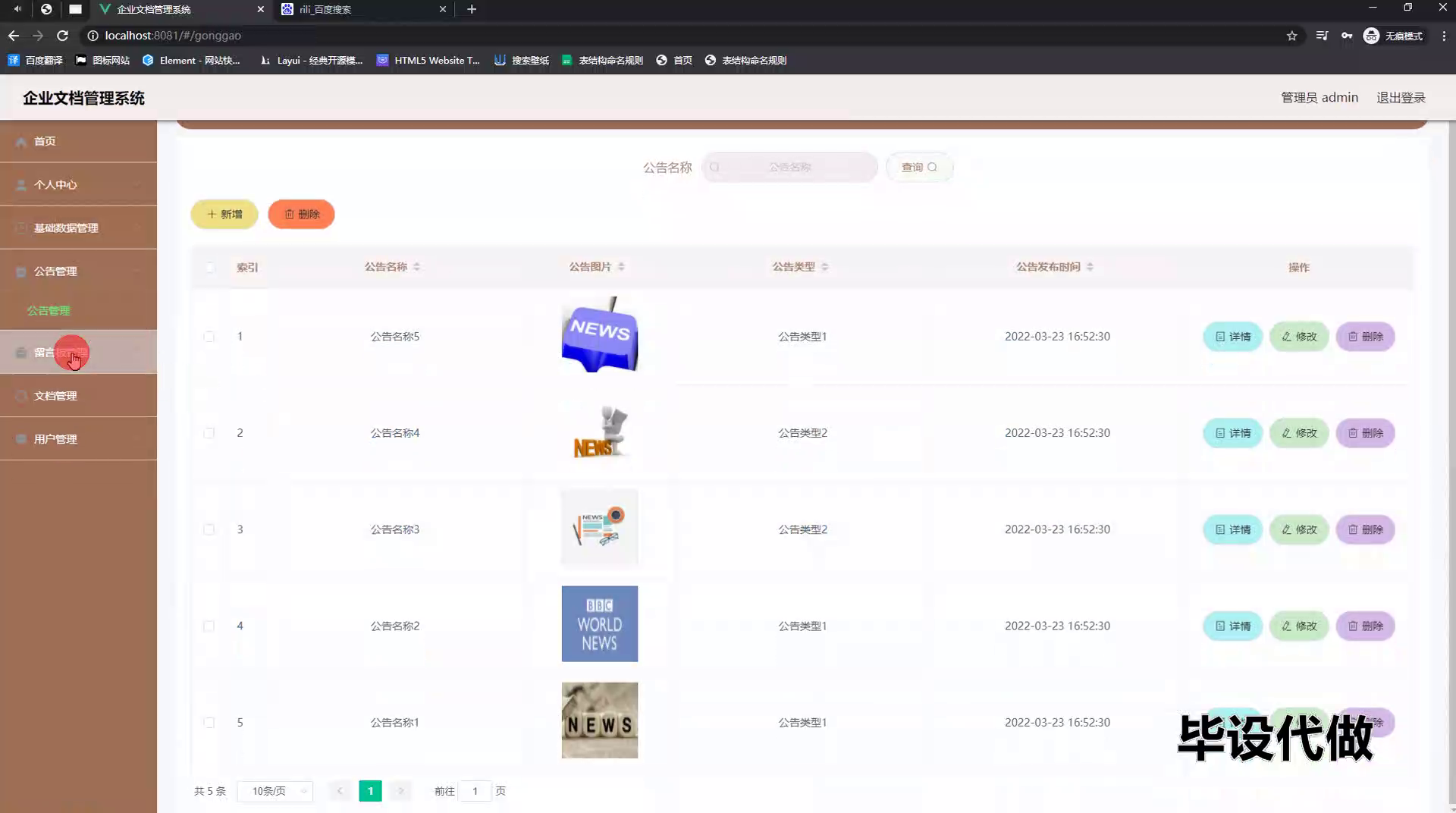Open the reading list icon in toolbar
The width and height of the screenshot is (1456, 813).
(x=1322, y=36)
